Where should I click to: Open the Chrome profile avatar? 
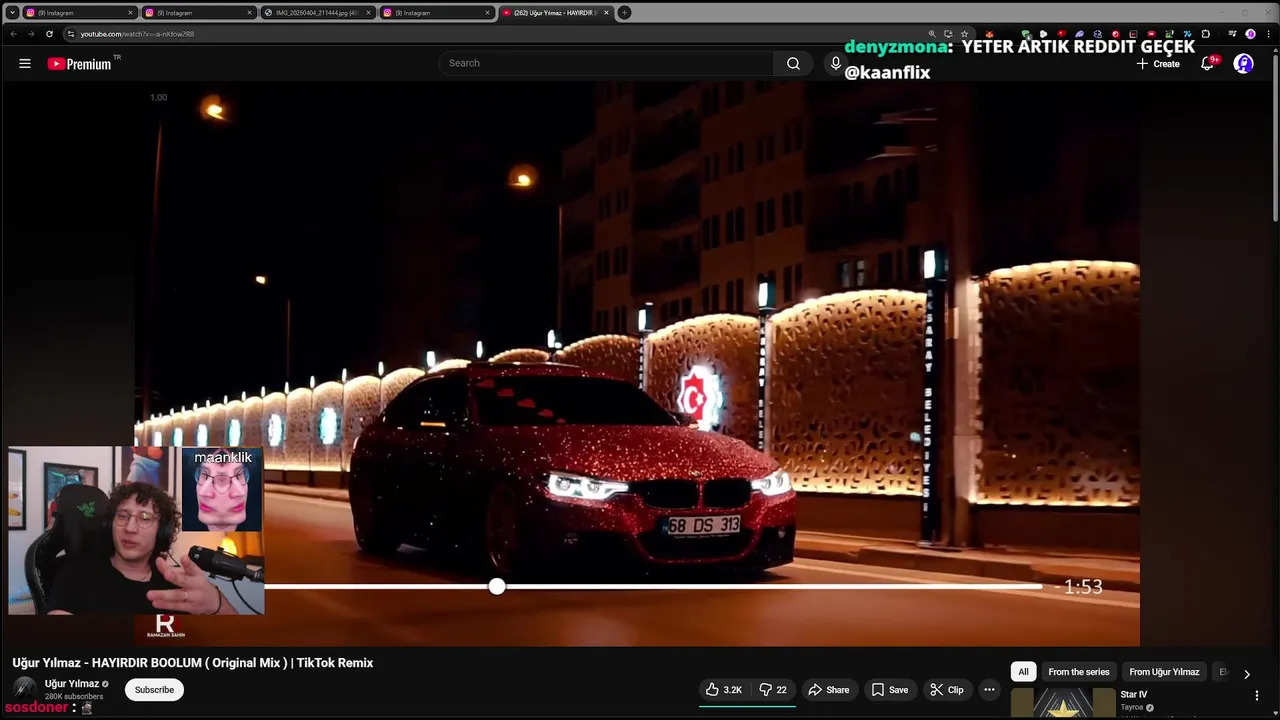[x=1250, y=34]
